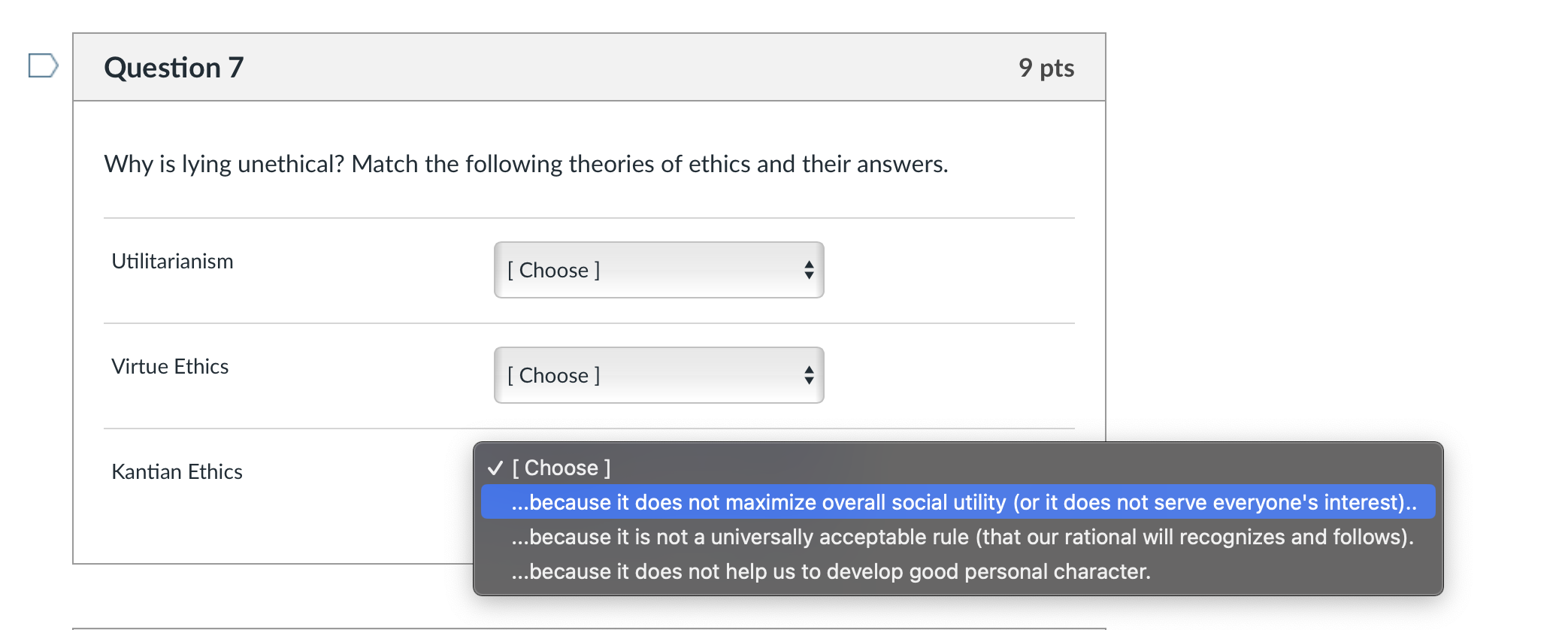Open the Virtue Ethics answer dropdown

[658, 375]
